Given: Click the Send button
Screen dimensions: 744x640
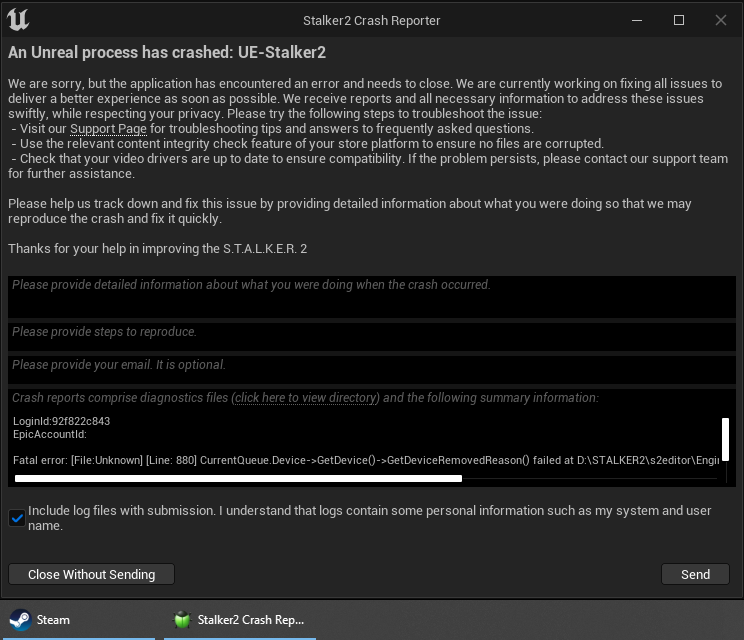Looking at the screenshot, I should (695, 574).
